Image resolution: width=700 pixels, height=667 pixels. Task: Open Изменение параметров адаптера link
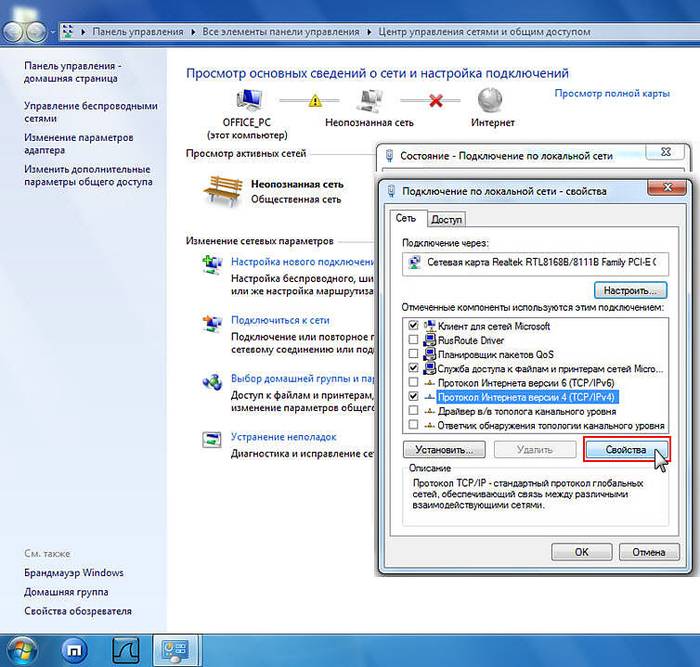point(79,144)
